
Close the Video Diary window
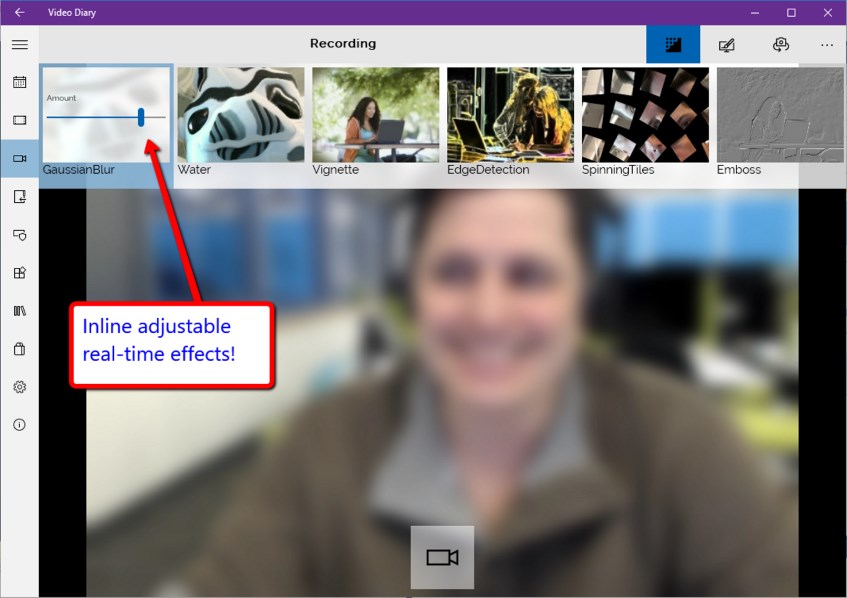point(828,12)
